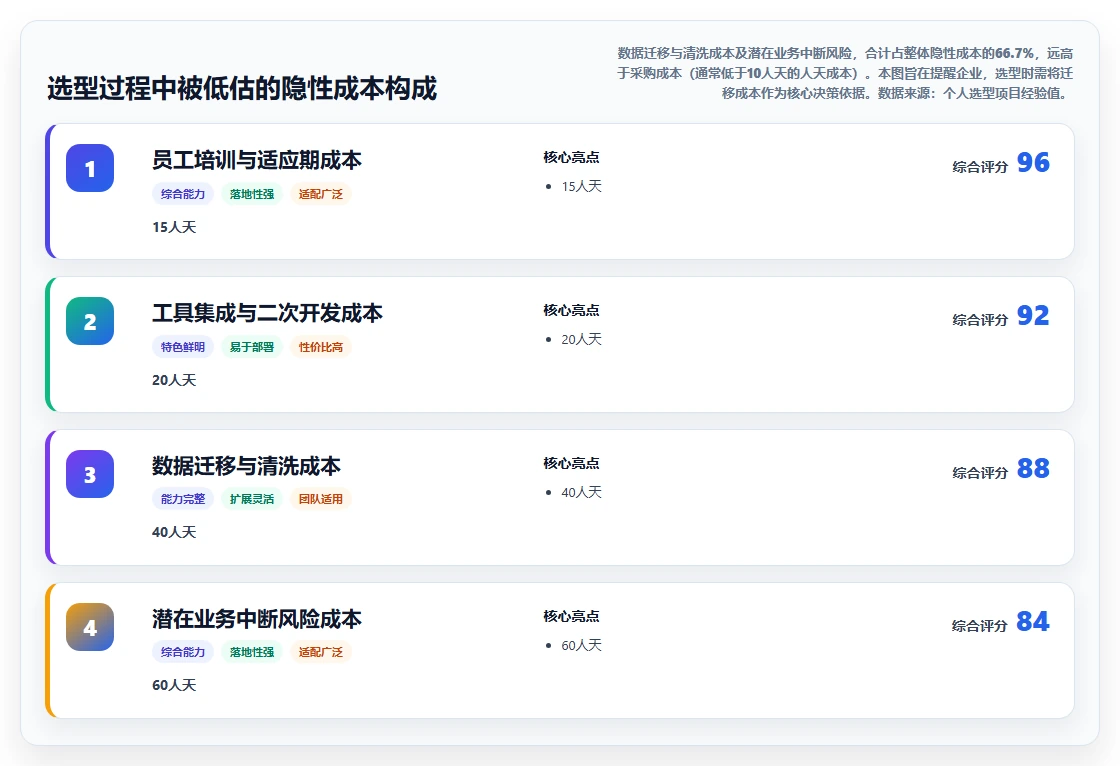Viewport: 1120px width, 766px height.
Task: Click the 核心亮点 heading in card 3
Action: click(x=571, y=463)
